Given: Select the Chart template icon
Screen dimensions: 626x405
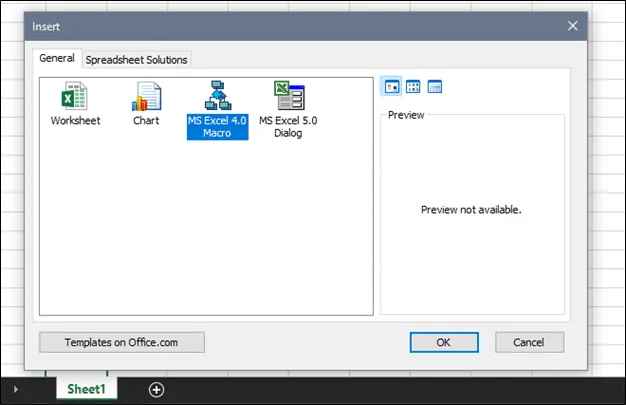Looking at the screenshot, I should (x=147, y=96).
